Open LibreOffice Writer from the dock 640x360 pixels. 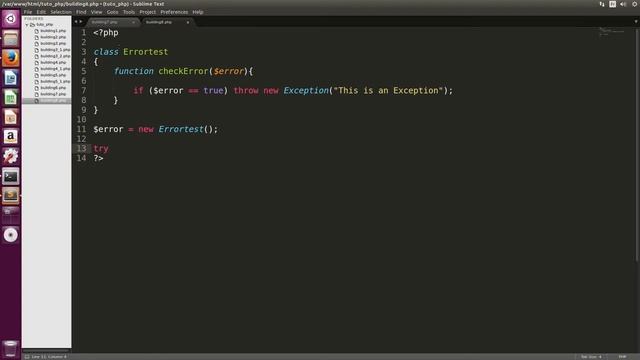[11, 78]
